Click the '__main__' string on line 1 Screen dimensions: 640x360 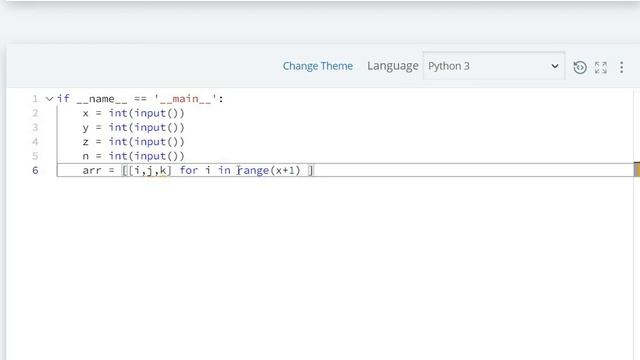(x=185, y=99)
